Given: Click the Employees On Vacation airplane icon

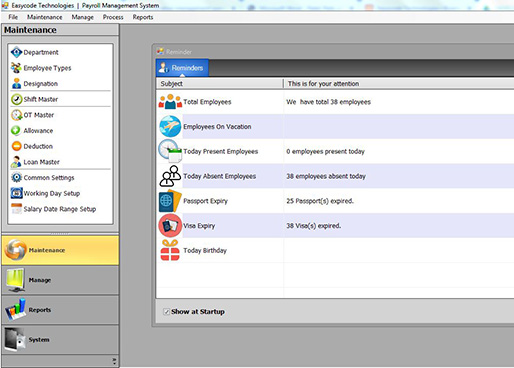Looking at the screenshot, I should (170, 126).
